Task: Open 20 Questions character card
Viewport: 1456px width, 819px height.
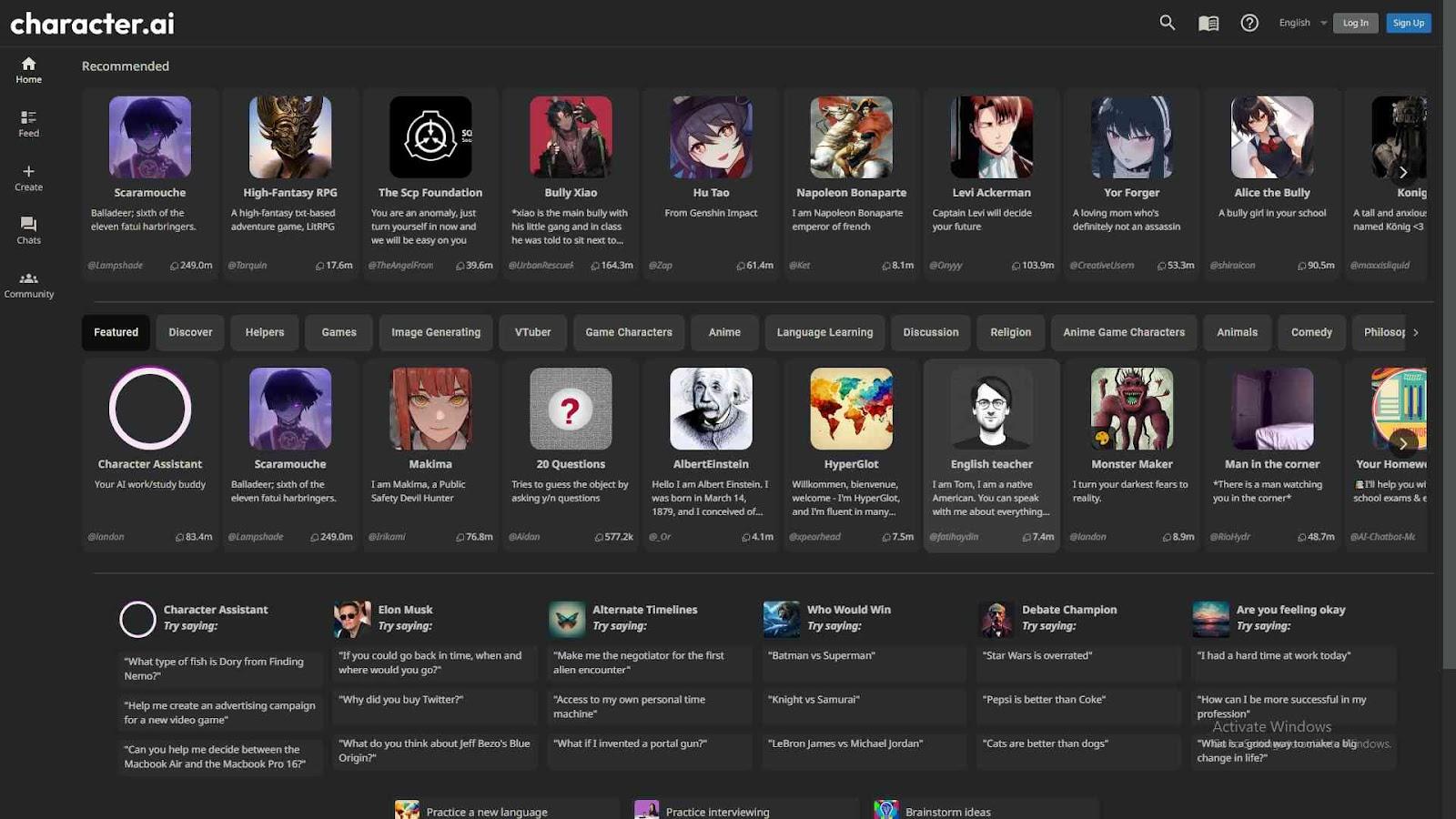Action: [571, 455]
